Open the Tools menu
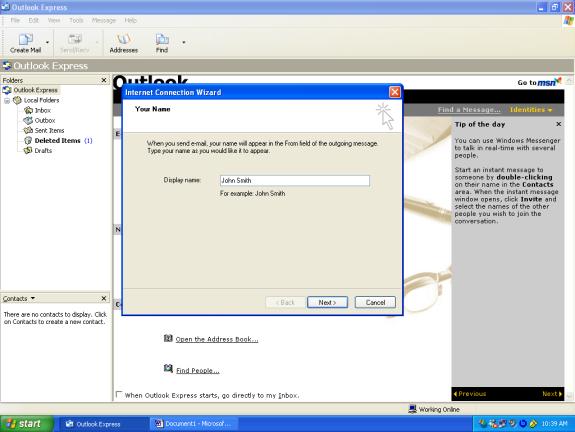The width and height of the screenshot is (575, 432). click(76, 20)
